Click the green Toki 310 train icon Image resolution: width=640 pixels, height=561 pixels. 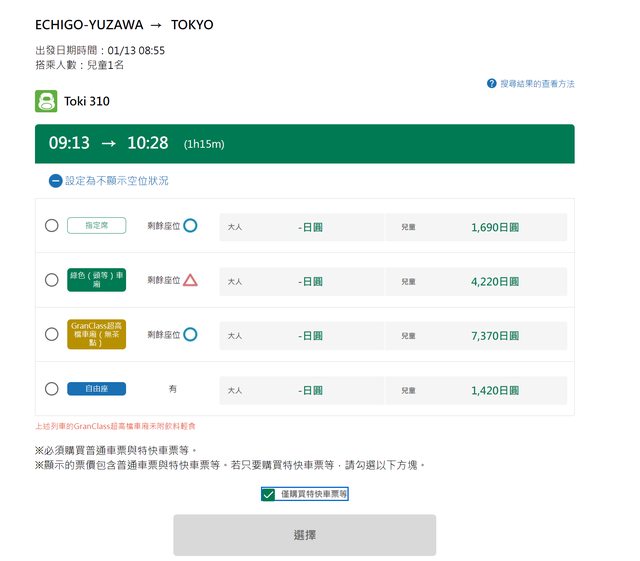tap(46, 101)
